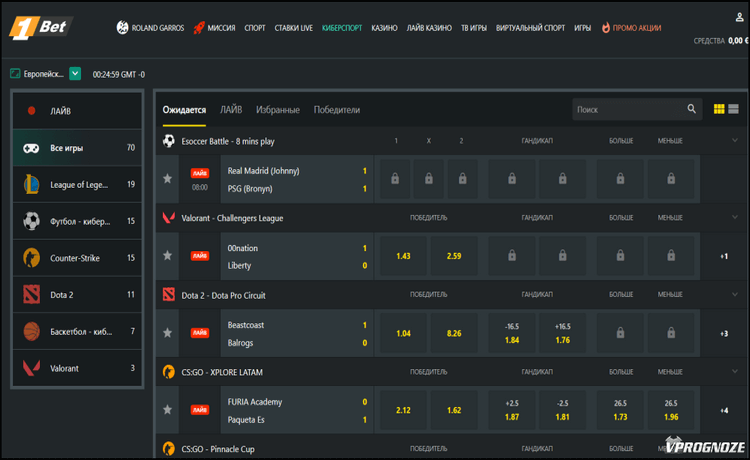The height and width of the screenshot is (460, 750).
Task: Bet on Liberty at 2.59
Action: (454, 256)
